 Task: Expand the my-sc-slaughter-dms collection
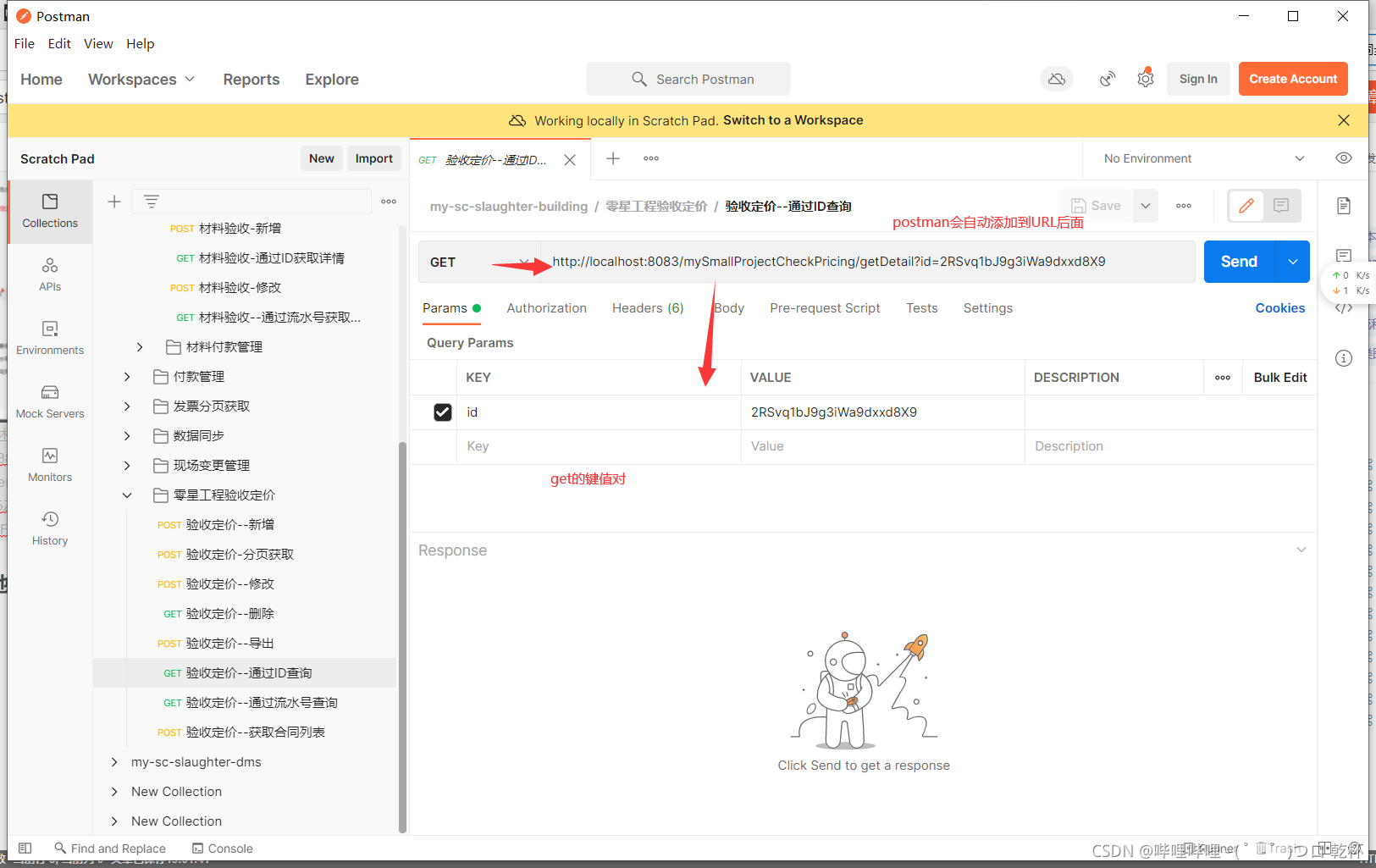pos(114,762)
